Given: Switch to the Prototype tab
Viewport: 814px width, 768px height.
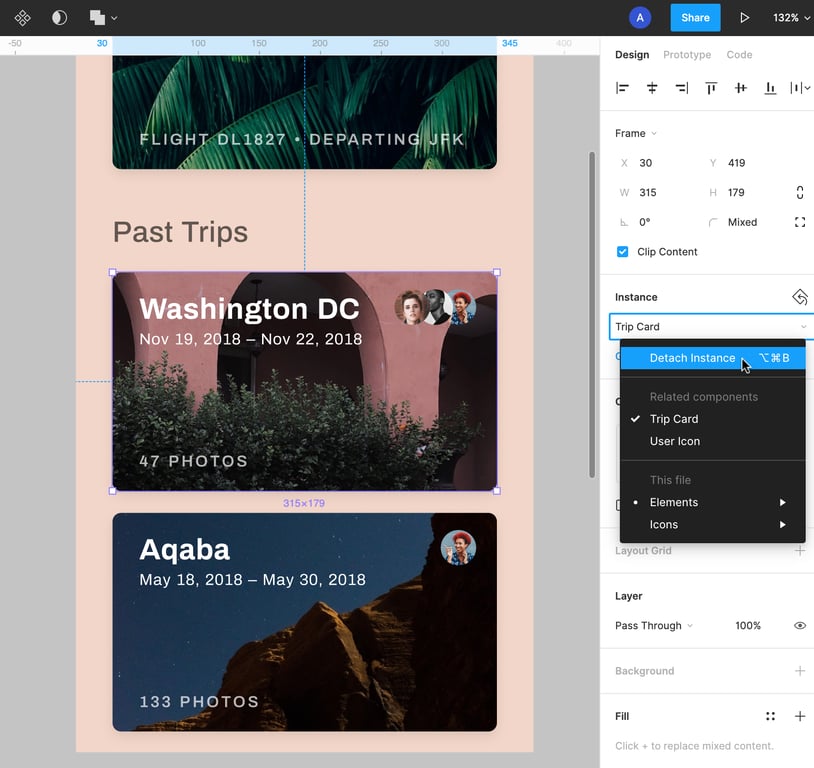Looking at the screenshot, I should 687,55.
